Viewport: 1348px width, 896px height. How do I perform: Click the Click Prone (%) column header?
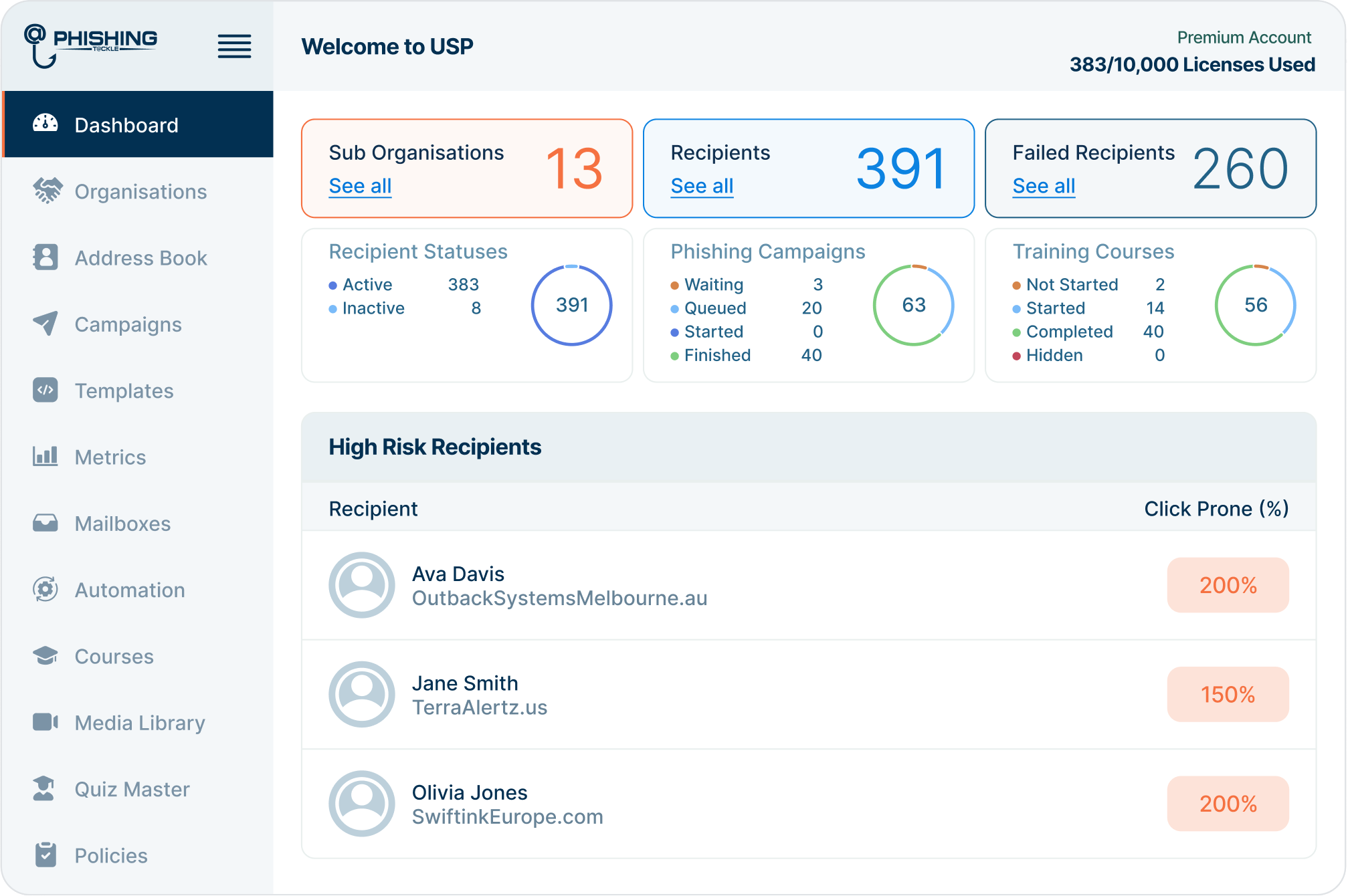1216,509
